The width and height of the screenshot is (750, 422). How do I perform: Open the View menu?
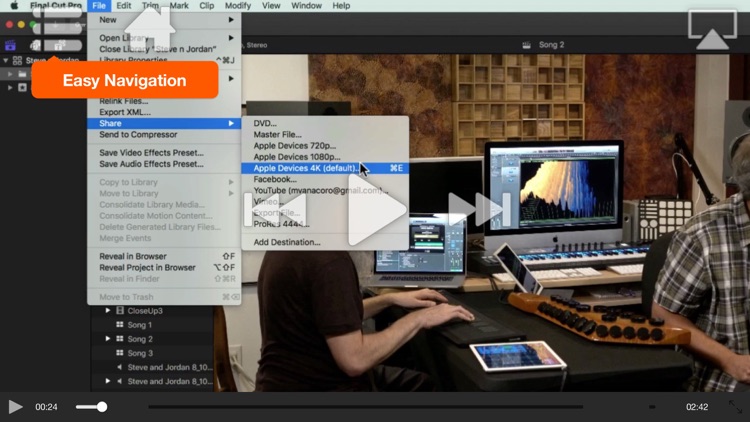click(x=271, y=6)
